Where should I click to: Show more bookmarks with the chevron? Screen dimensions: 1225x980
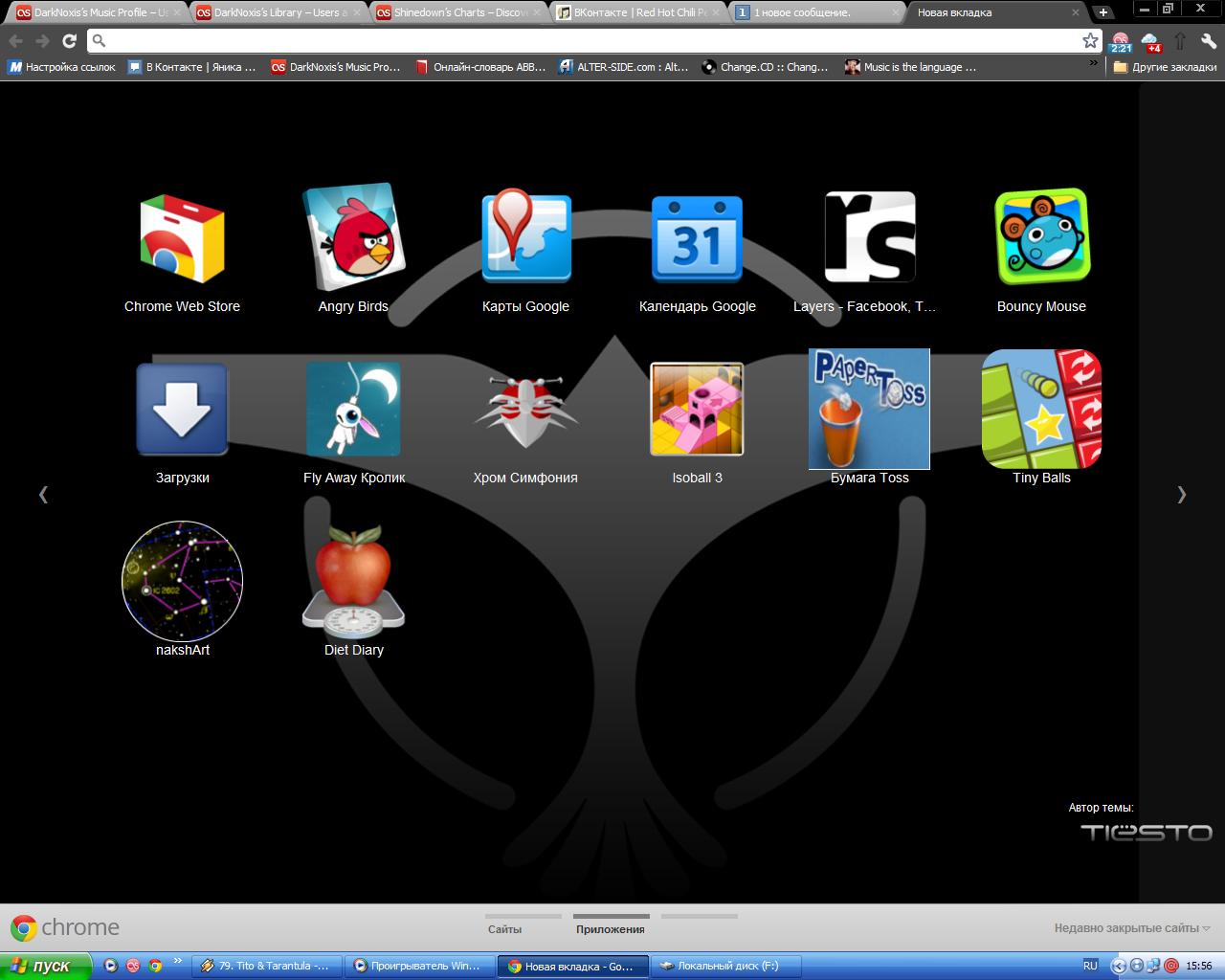coord(1094,65)
